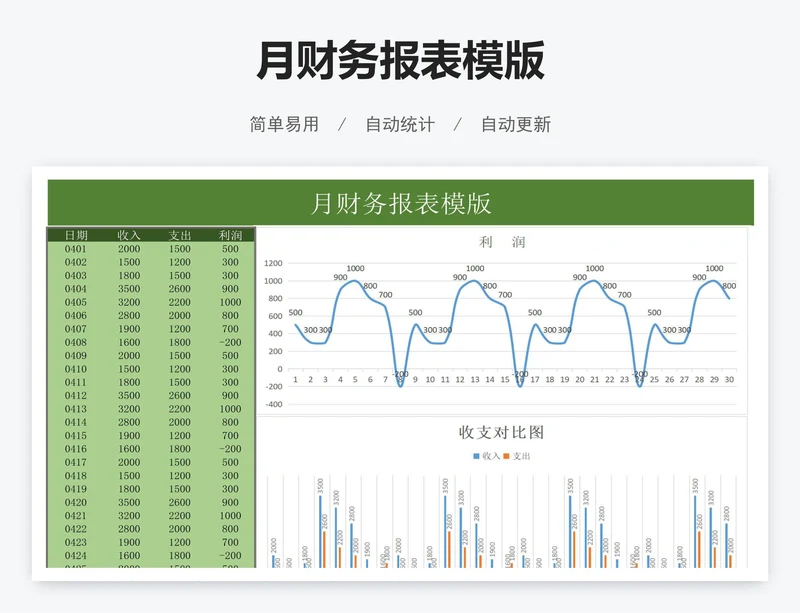Select the 日期 column header
800x613 pixels.
(76, 235)
